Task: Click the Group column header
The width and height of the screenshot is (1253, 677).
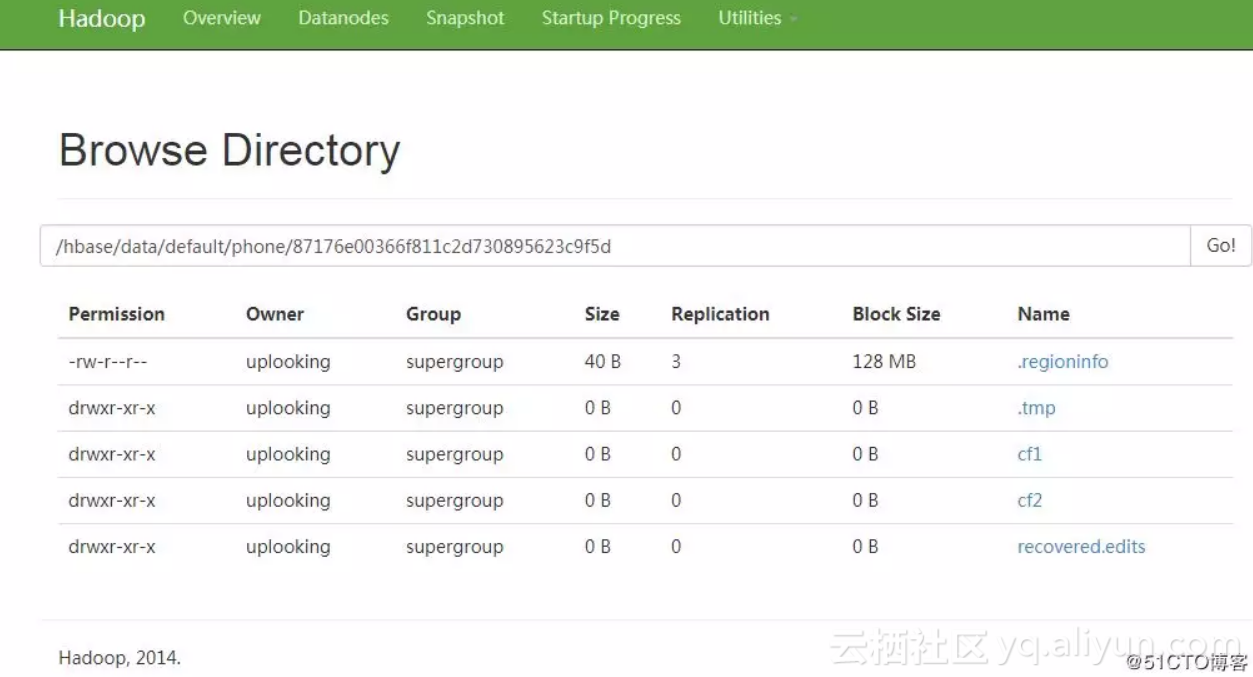Action: 433,314
